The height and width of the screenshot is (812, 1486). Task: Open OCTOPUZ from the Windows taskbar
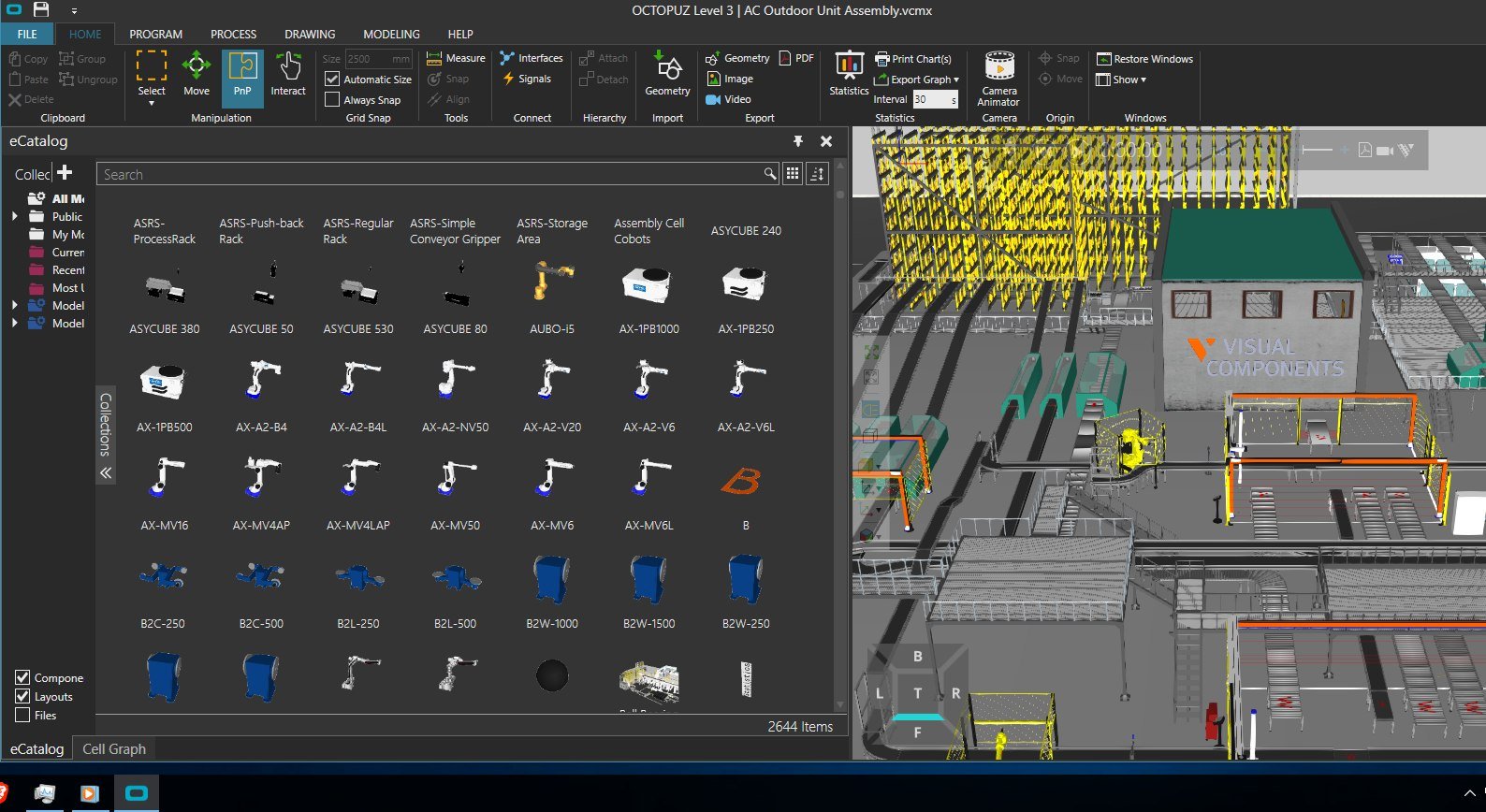pos(137,793)
